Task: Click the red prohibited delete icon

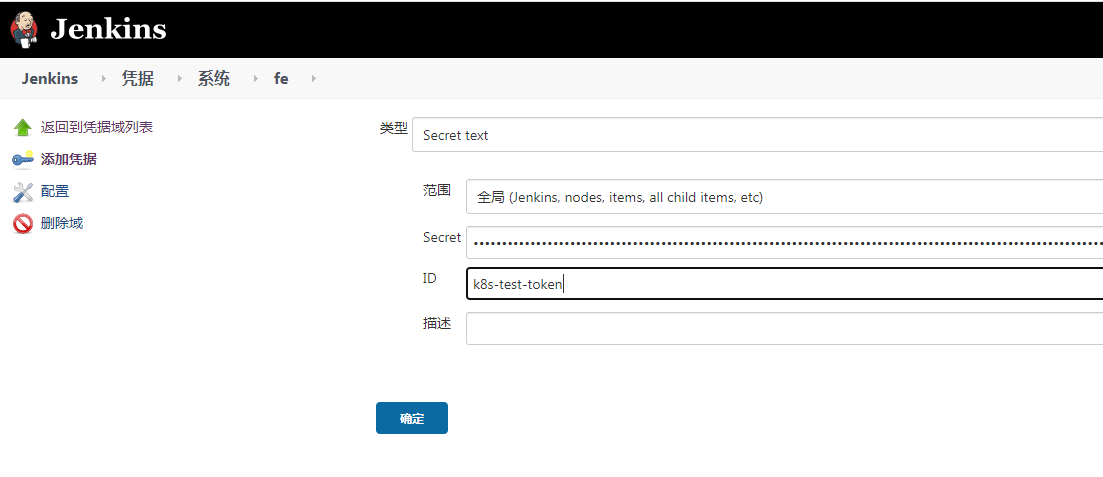Action: pos(23,224)
